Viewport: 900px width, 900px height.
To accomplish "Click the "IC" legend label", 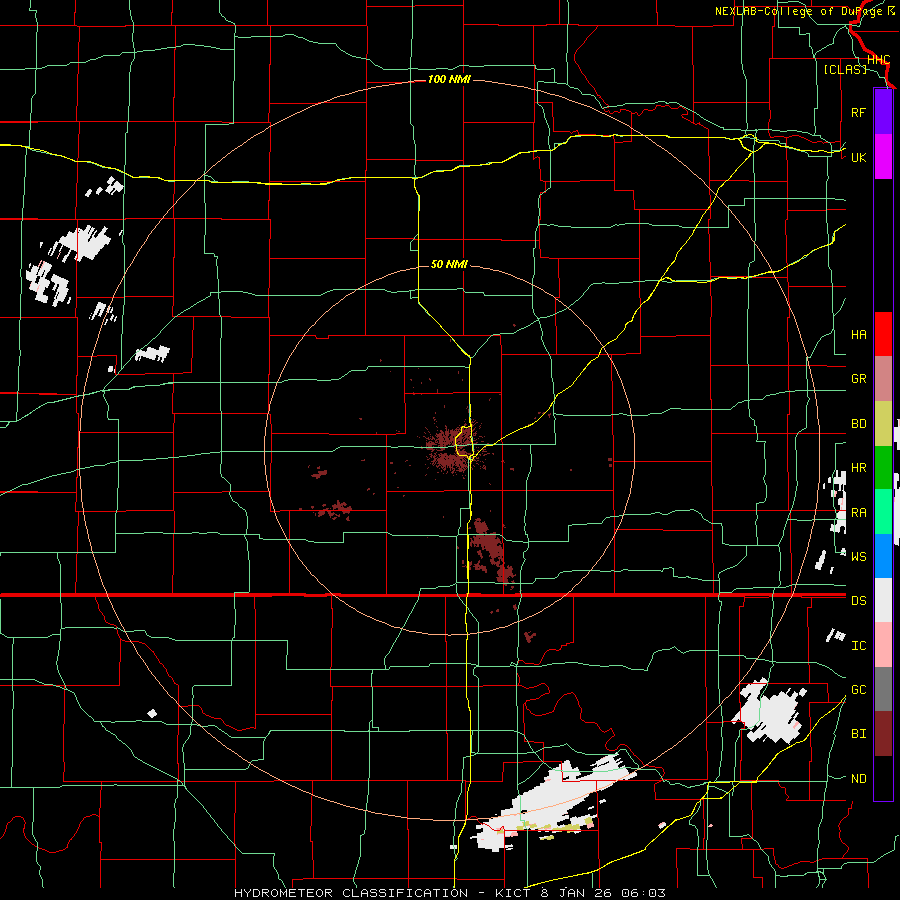I will (x=858, y=646).
